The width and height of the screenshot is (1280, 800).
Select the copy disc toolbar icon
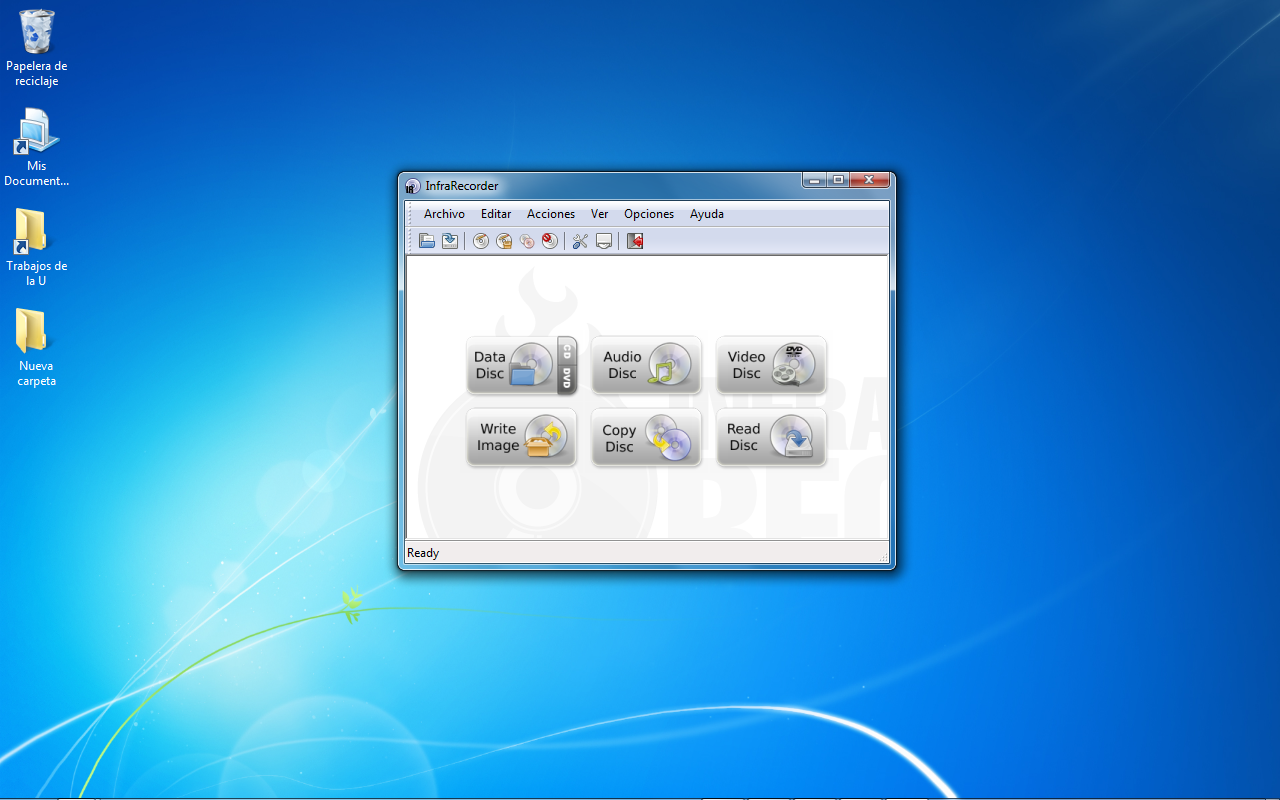527,241
